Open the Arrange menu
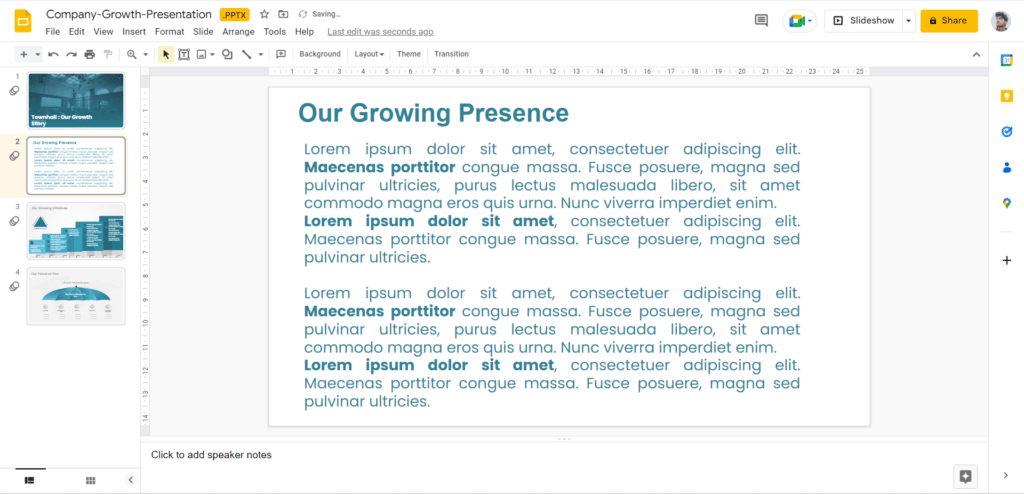The width and height of the screenshot is (1024, 494). [238, 31]
